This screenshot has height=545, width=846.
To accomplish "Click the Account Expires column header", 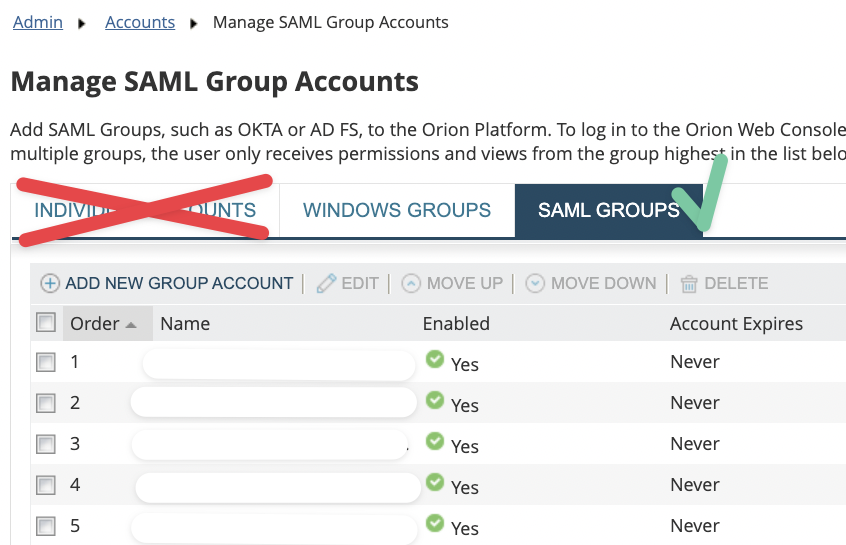I will pos(736,323).
